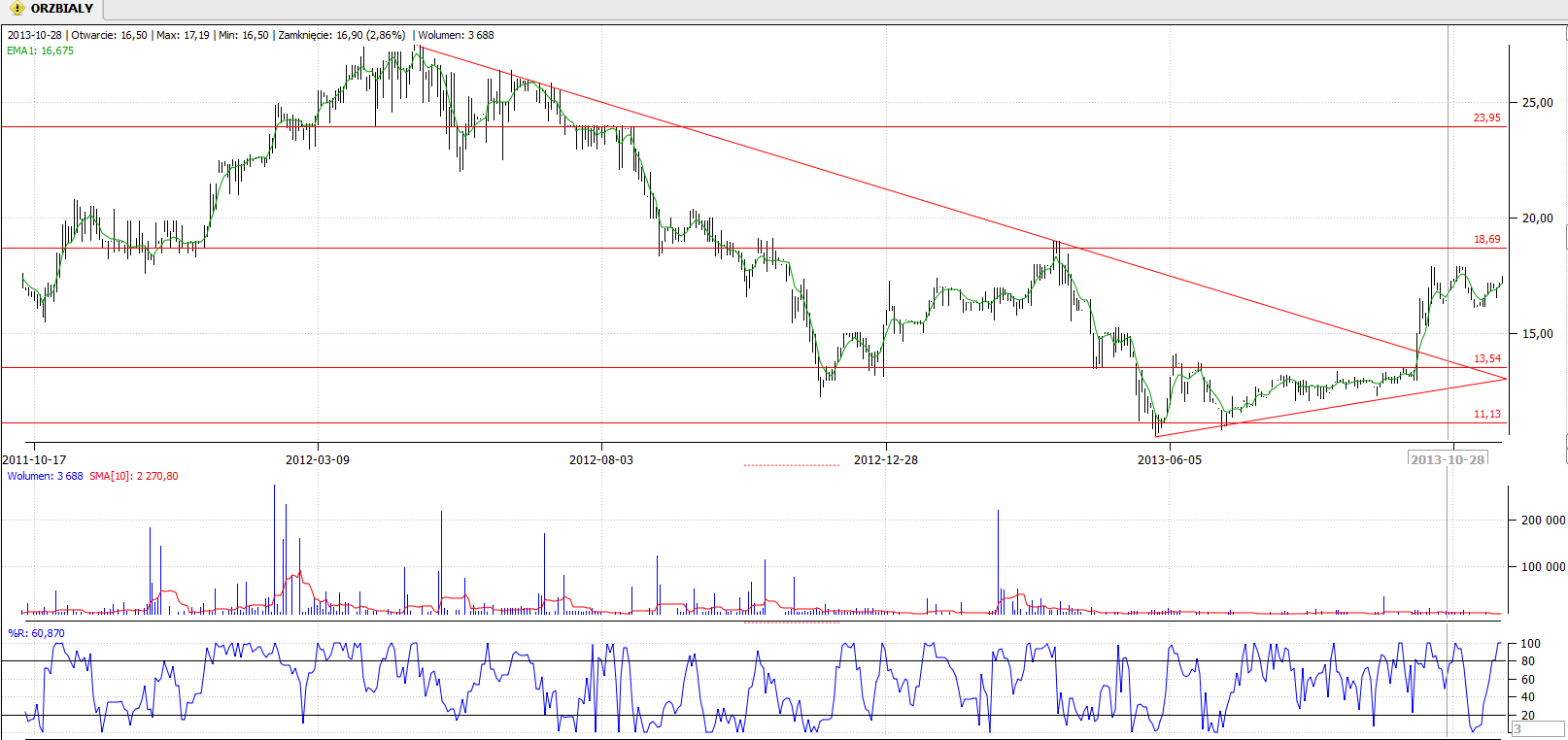The image size is (1568, 740).
Task: Click the 100 value on %R axis
Action: pyautogui.click(x=1530, y=643)
